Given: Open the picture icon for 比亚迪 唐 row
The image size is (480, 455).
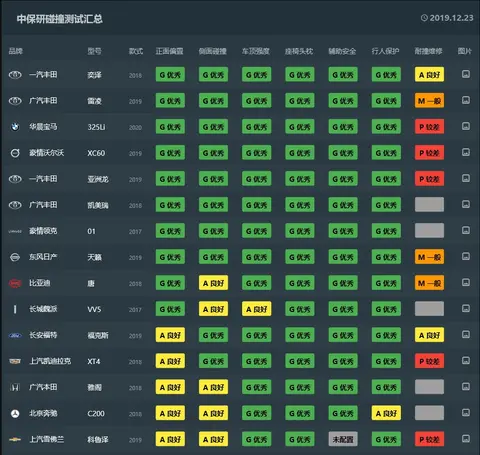Looking at the screenshot, I should coord(466,282).
